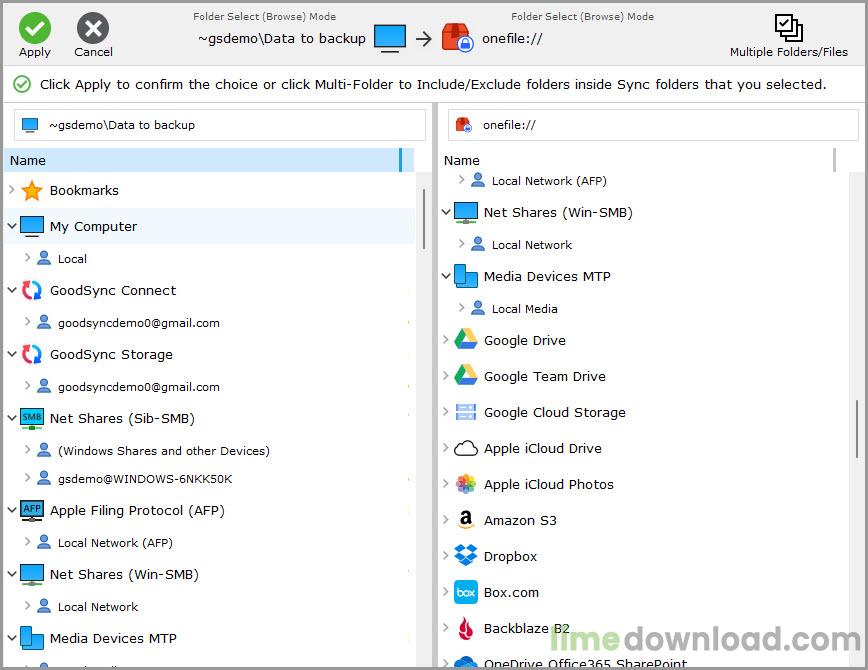Click the onefile red box icon in header
This screenshot has width=868, height=670.
457,38
